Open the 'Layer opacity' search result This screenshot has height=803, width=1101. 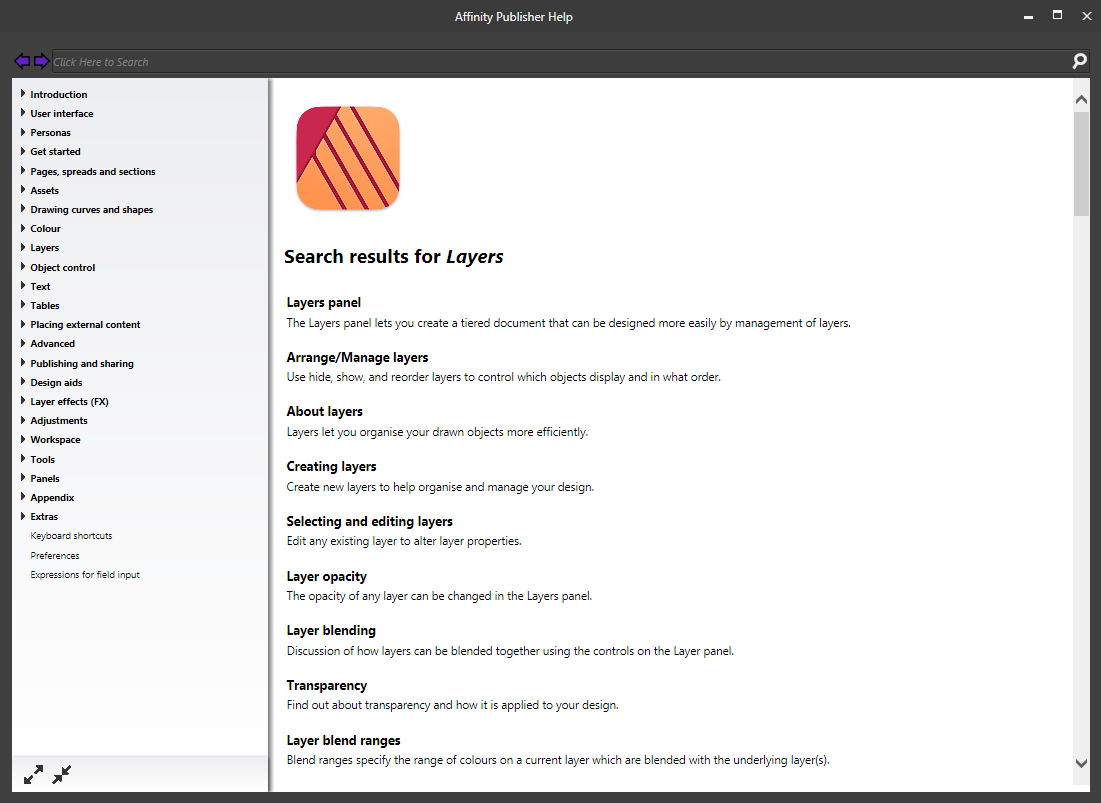(x=327, y=576)
